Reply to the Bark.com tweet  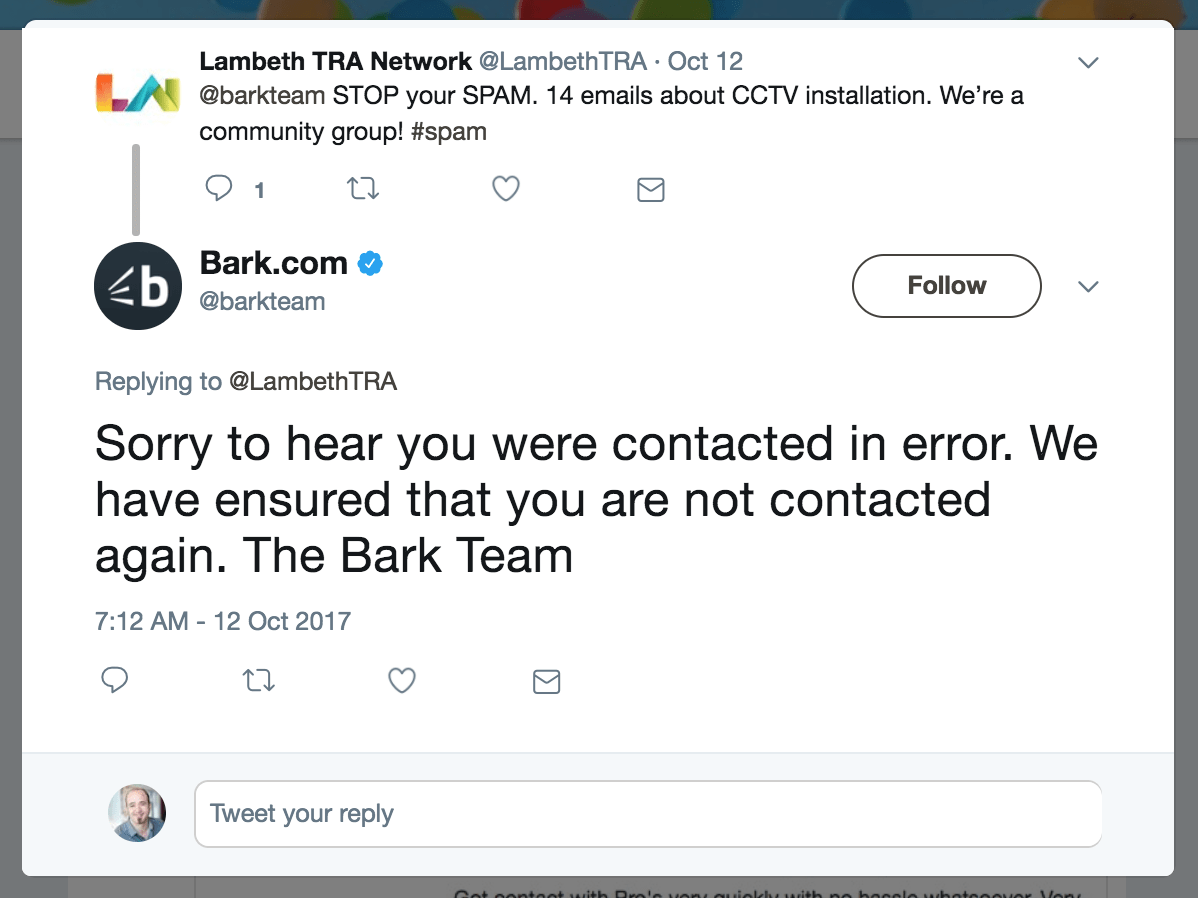(x=115, y=681)
